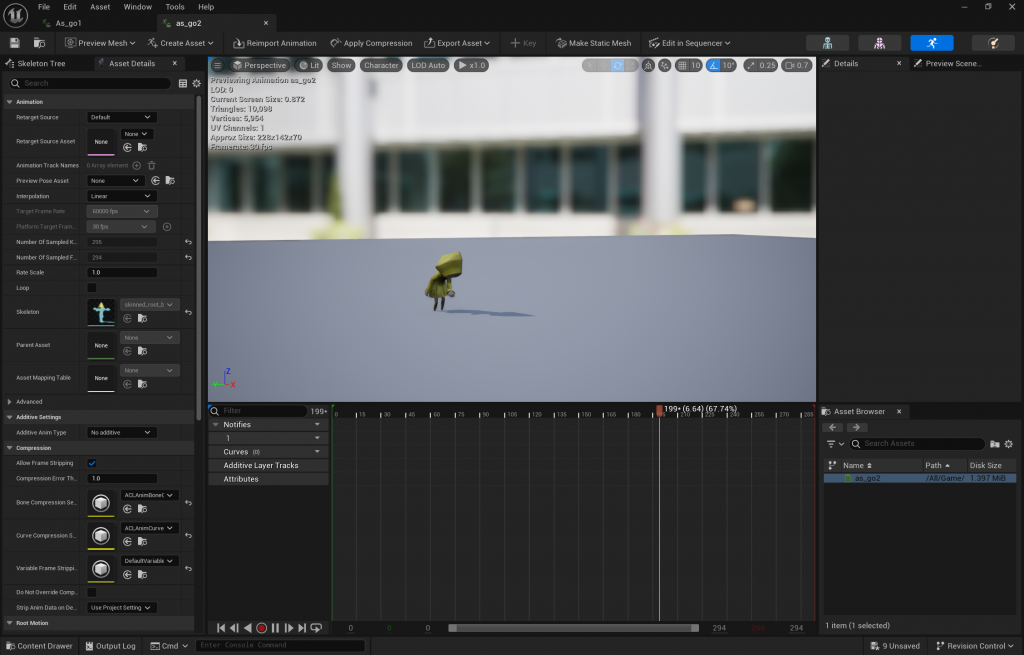The image size is (1024, 655).
Task: Open Asset Browser settings gear
Action: click(x=1009, y=444)
